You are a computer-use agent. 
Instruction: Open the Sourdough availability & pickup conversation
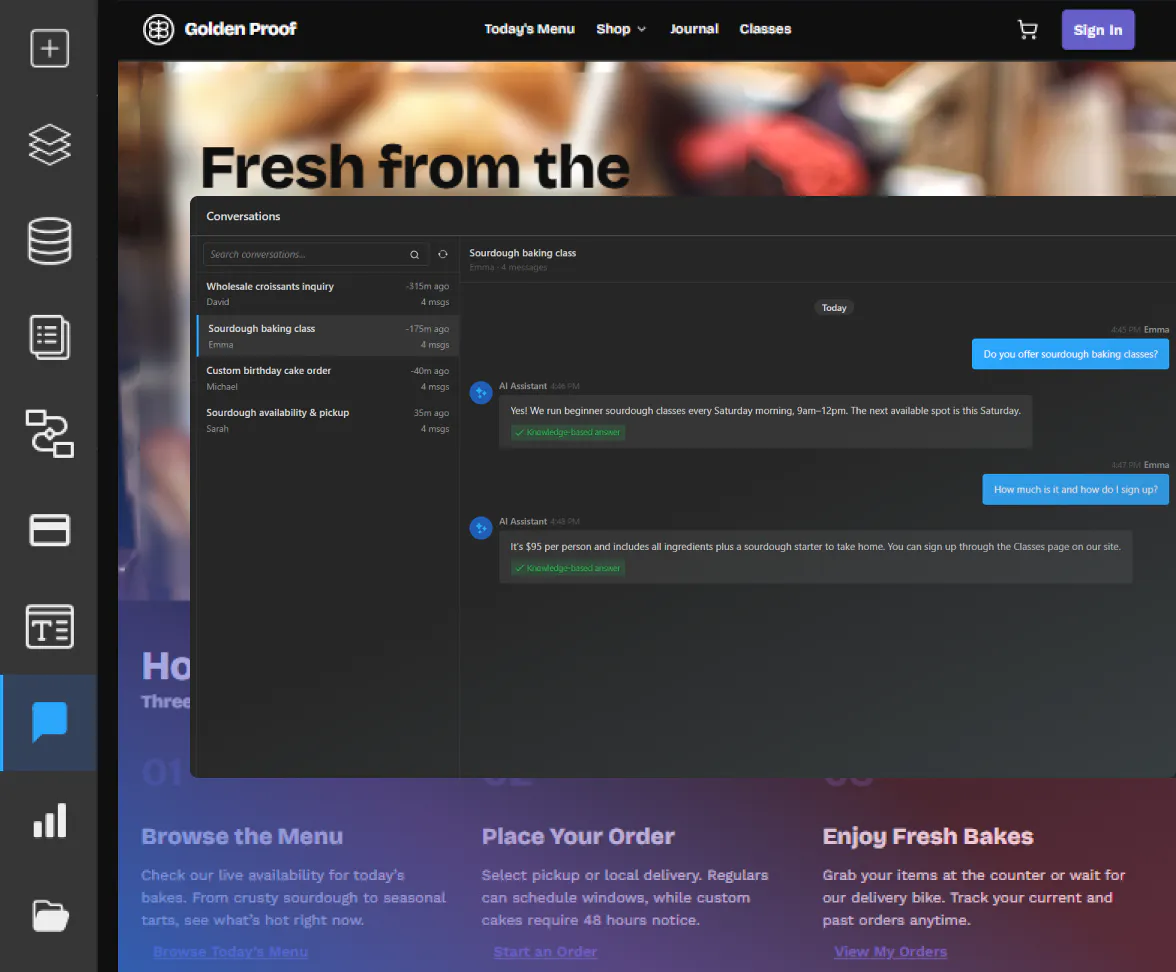pos(328,419)
